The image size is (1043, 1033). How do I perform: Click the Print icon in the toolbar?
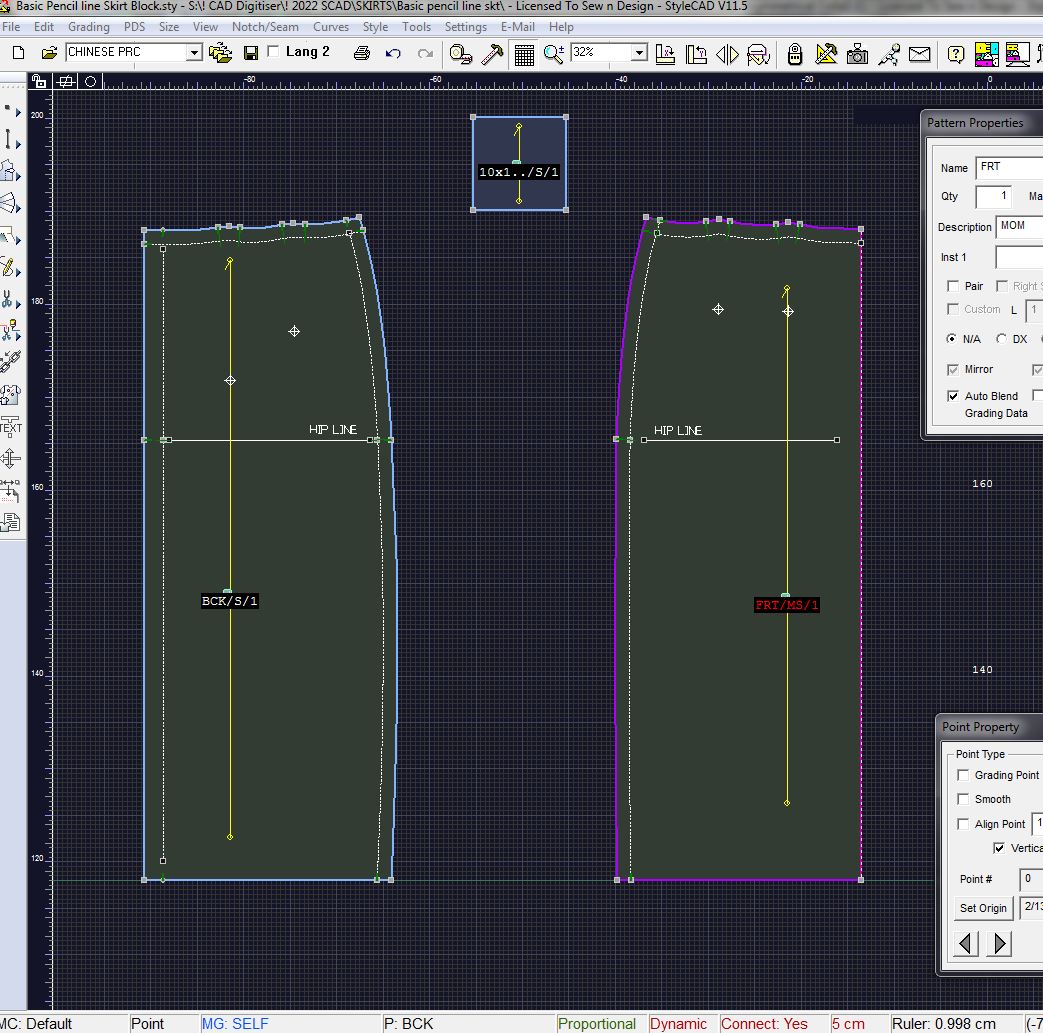(x=362, y=53)
